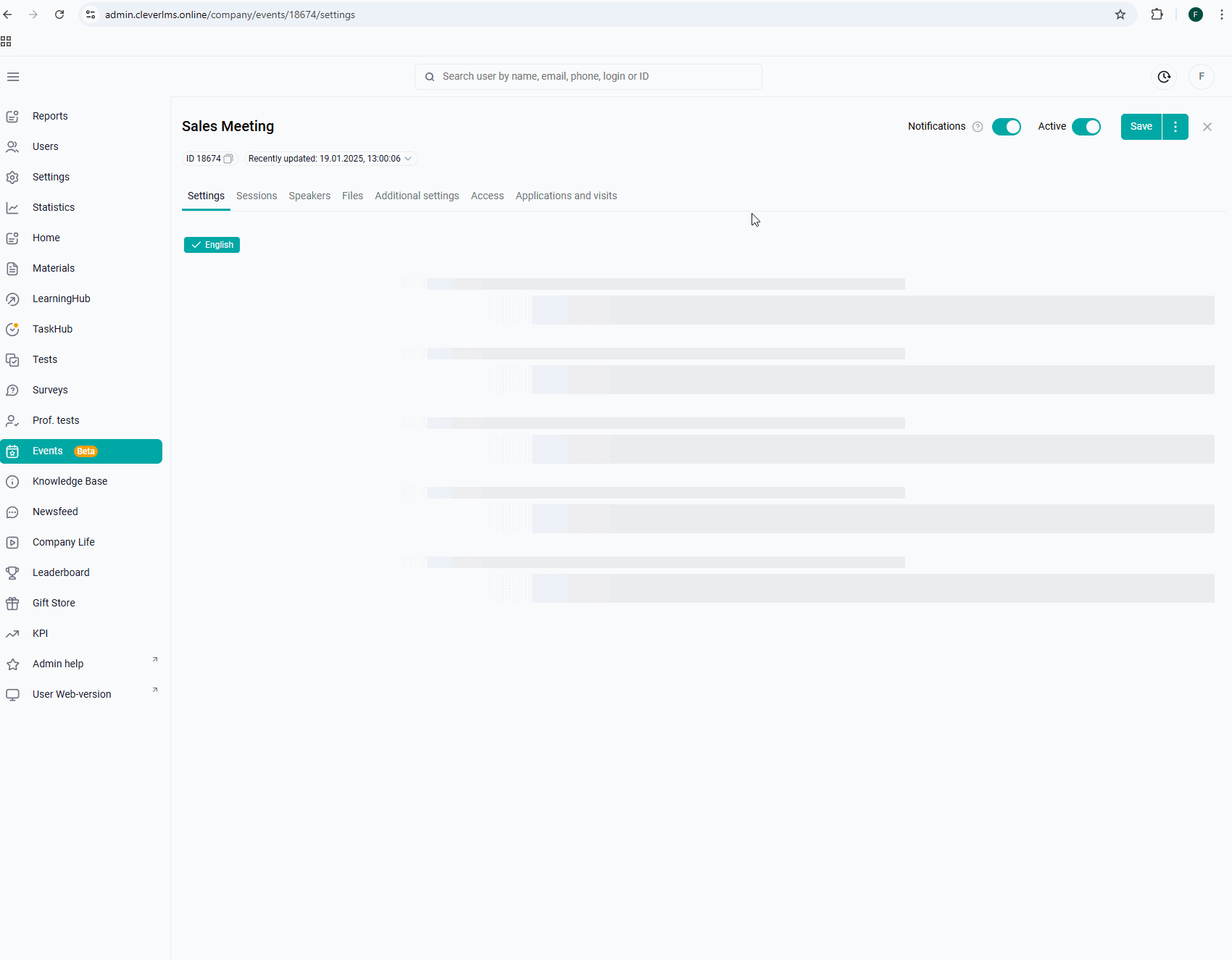Image resolution: width=1232 pixels, height=960 pixels.
Task: Click the Knowledge Base info icon
Action: (12, 482)
